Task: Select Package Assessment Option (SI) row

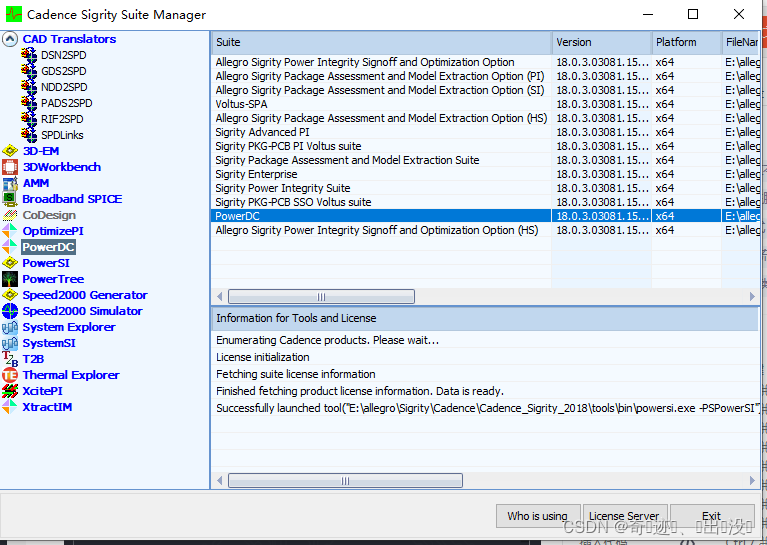Action: pyautogui.click(x=485, y=90)
